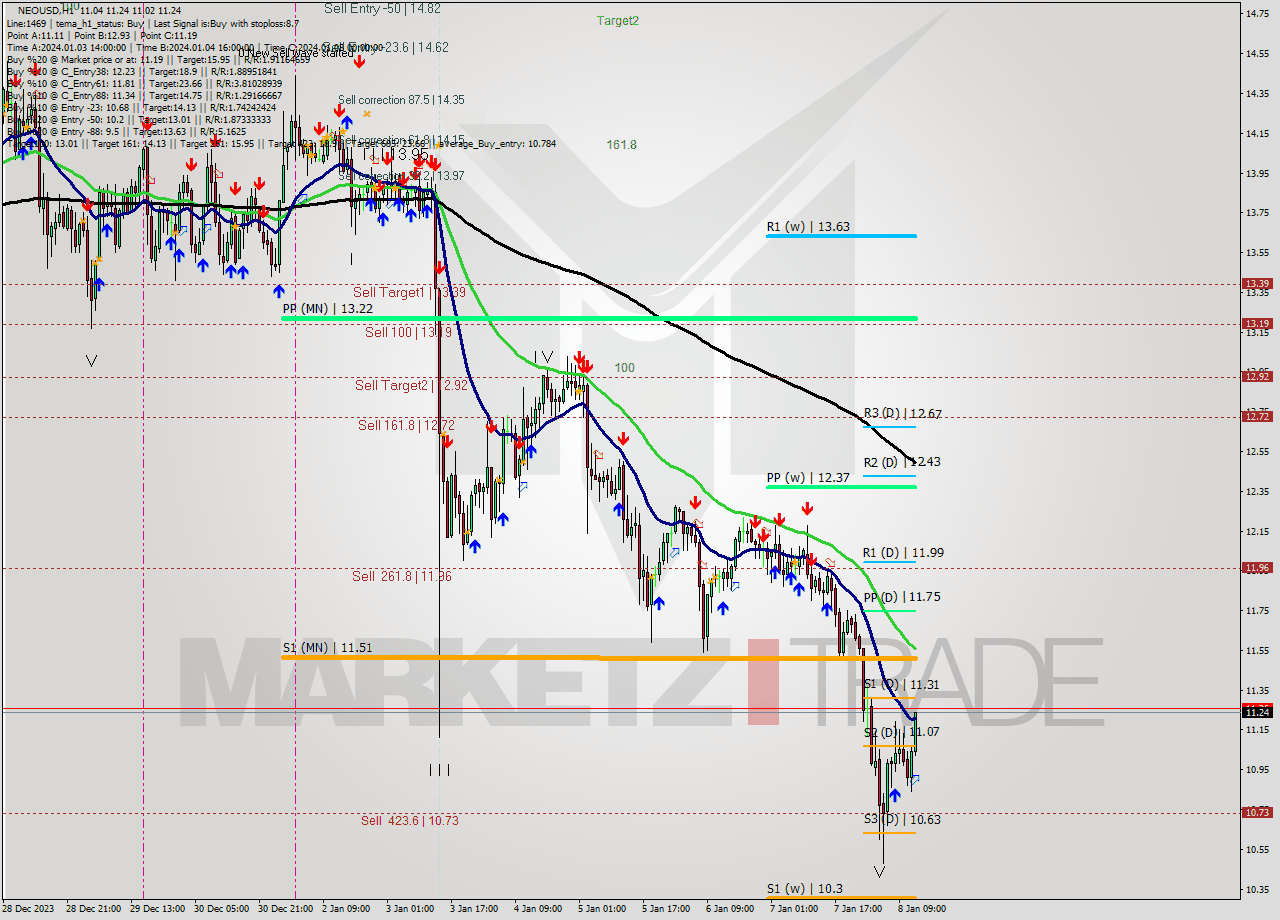Select the 'S2 (D) | 11.07' support label

pyautogui.click(x=901, y=732)
